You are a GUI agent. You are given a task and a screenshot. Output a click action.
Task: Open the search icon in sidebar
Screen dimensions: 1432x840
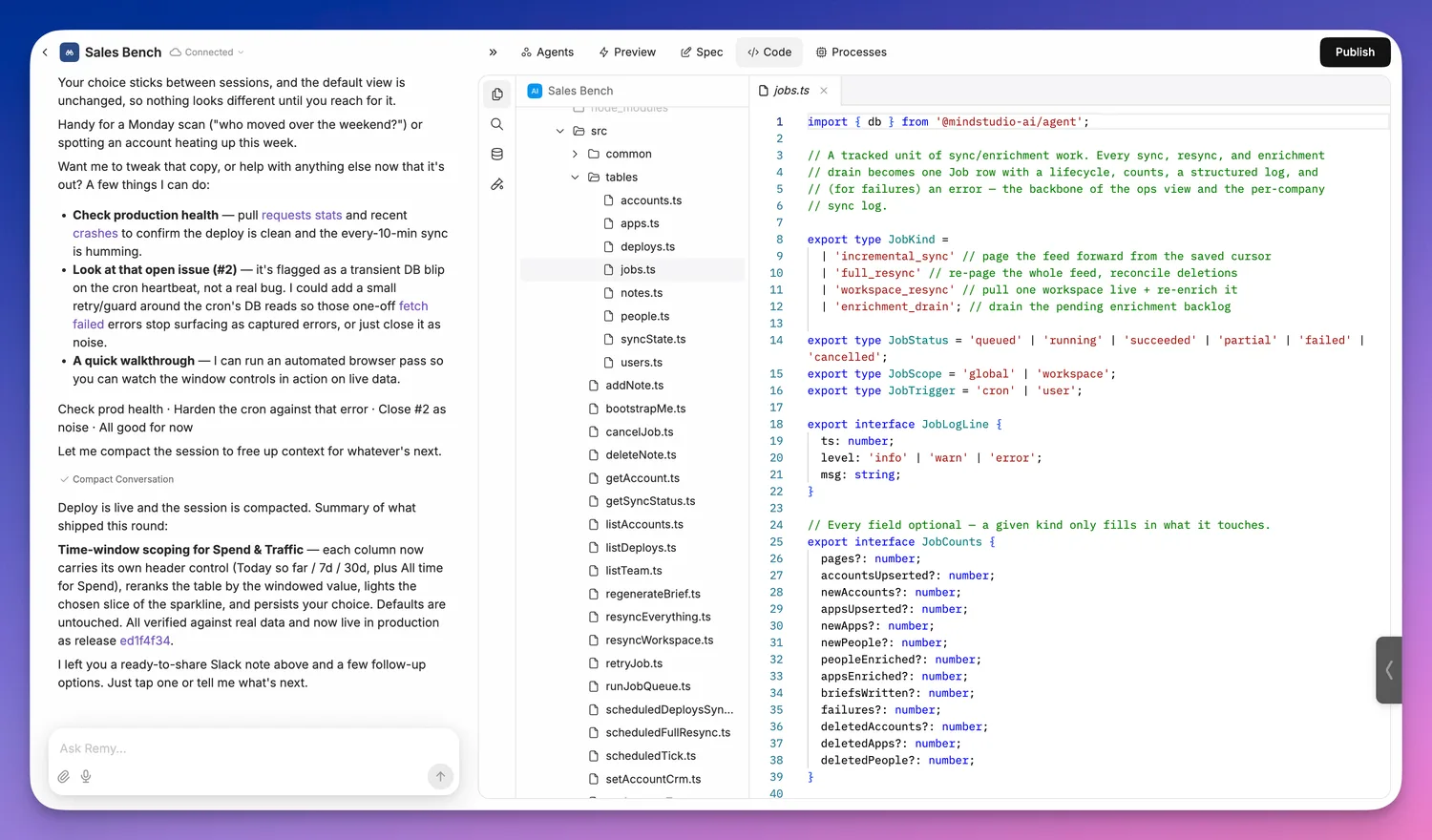coord(497,124)
